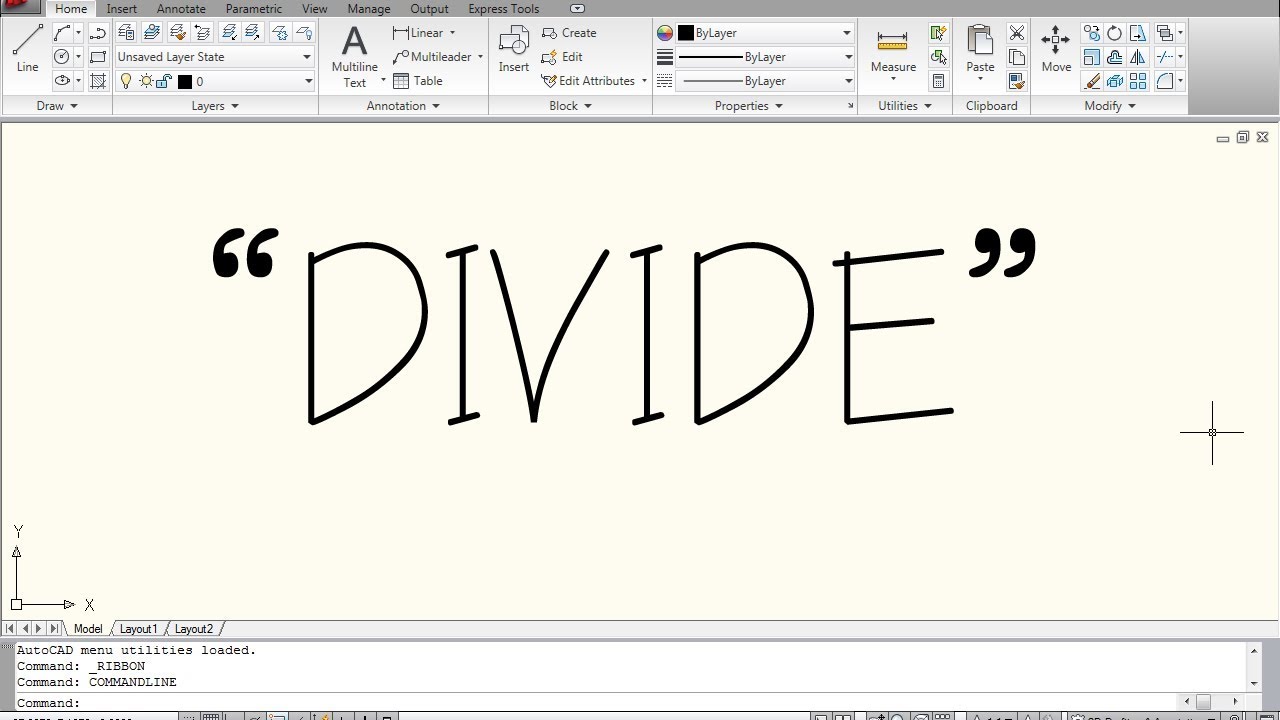Click the Multiline Text tool
This screenshot has height=720, width=1280.
355,55
